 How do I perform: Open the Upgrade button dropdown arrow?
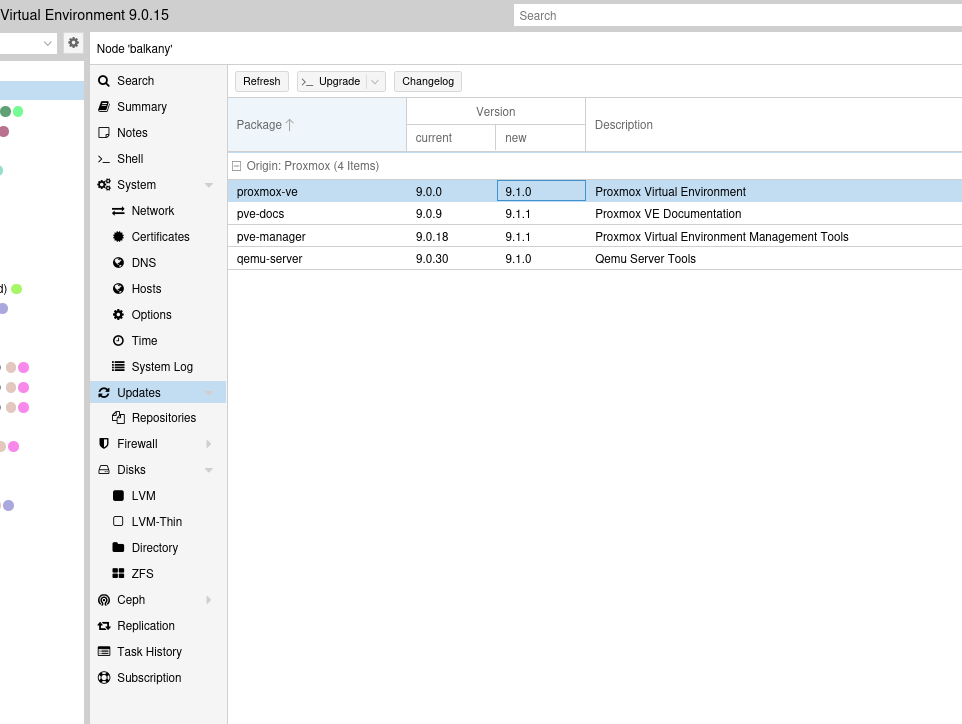(x=376, y=82)
